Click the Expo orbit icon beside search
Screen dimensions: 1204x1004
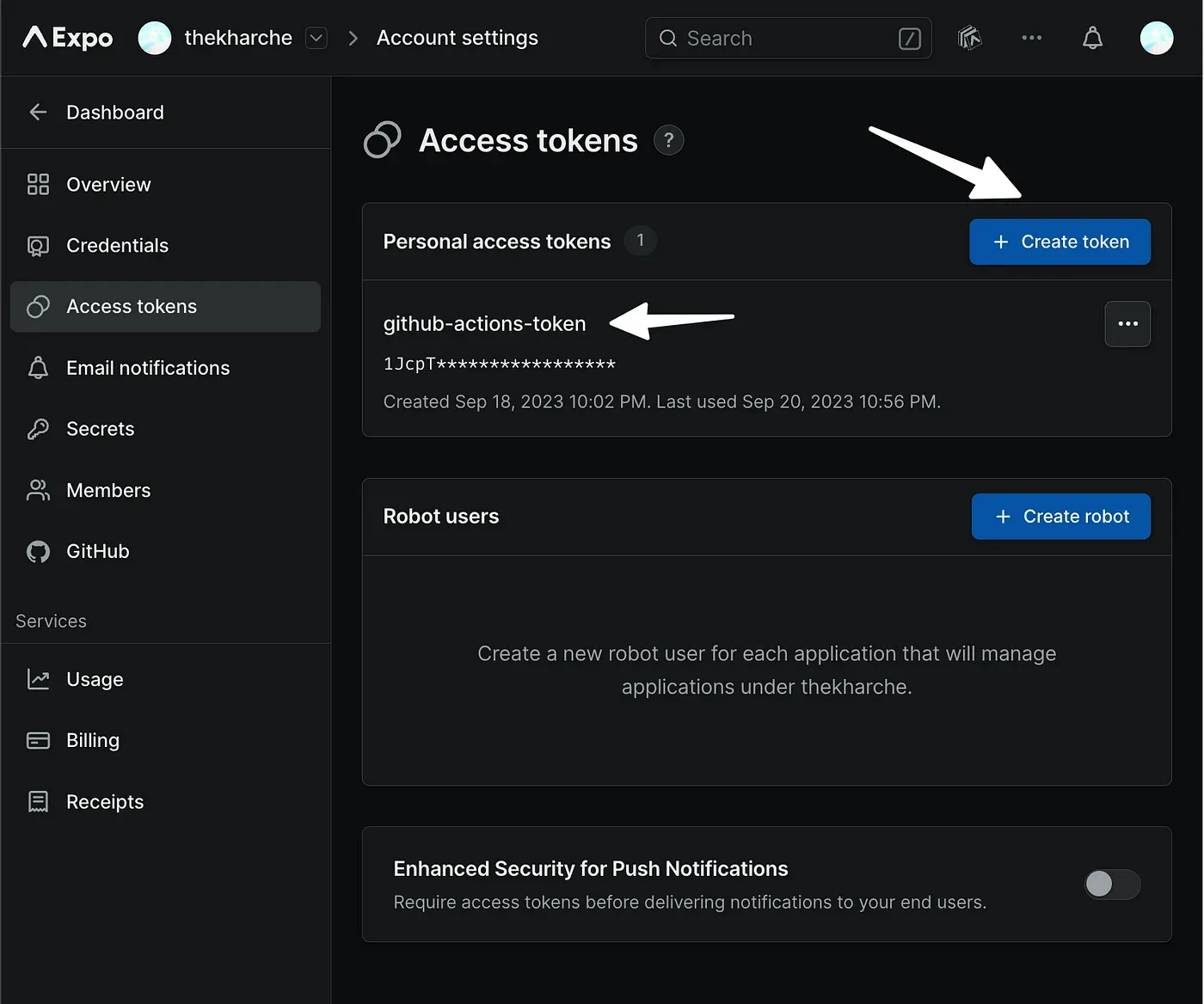(x=969, y=38)
